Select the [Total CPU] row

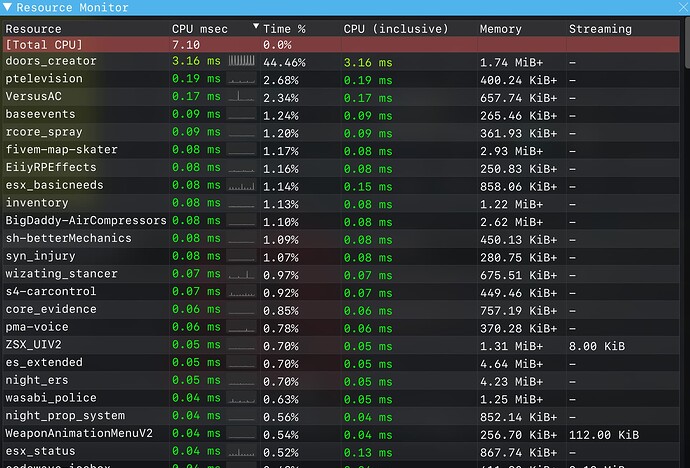coord(44,45)
